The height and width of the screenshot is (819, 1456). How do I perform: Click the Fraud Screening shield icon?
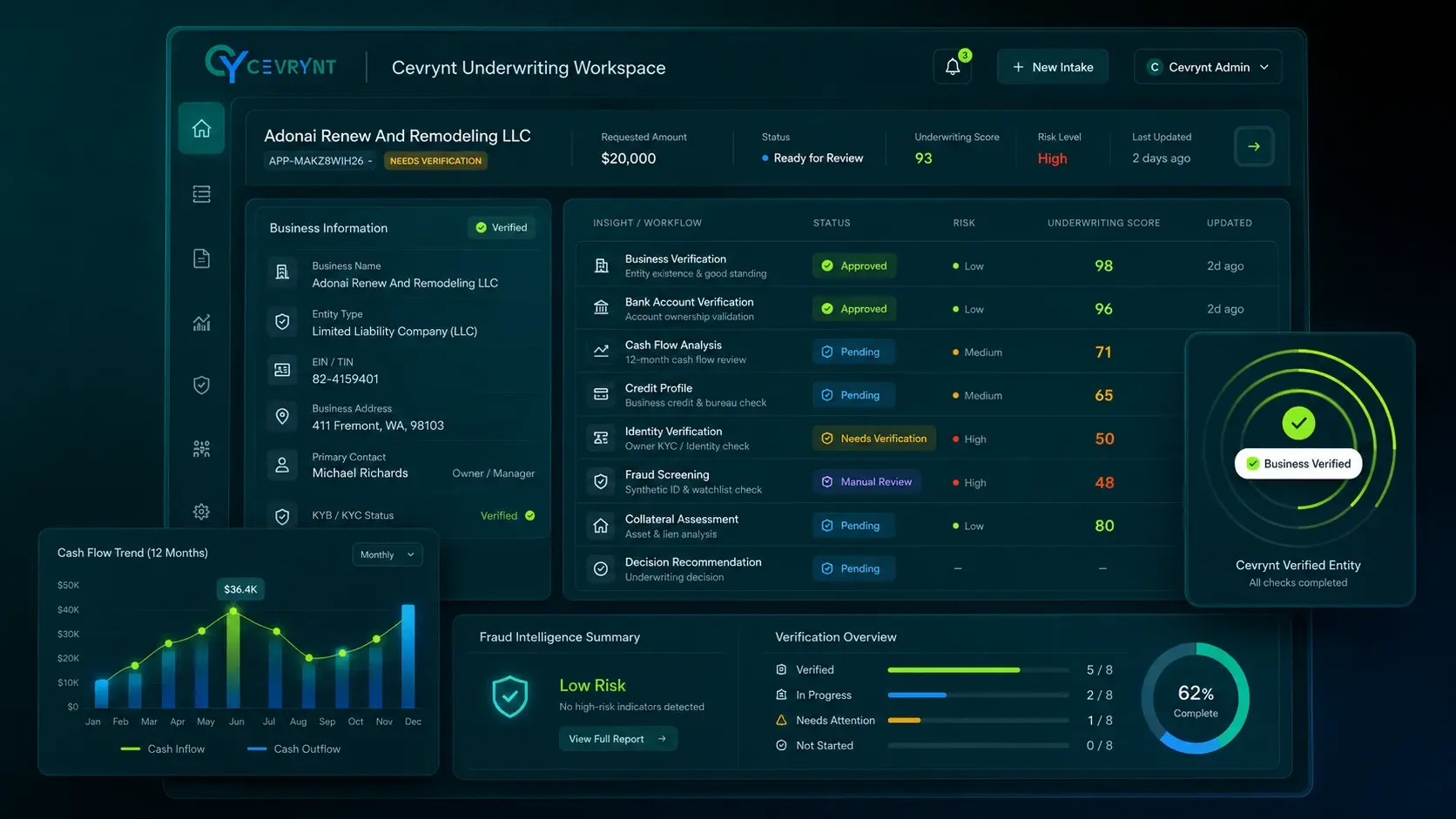click(x=601, y=481)
